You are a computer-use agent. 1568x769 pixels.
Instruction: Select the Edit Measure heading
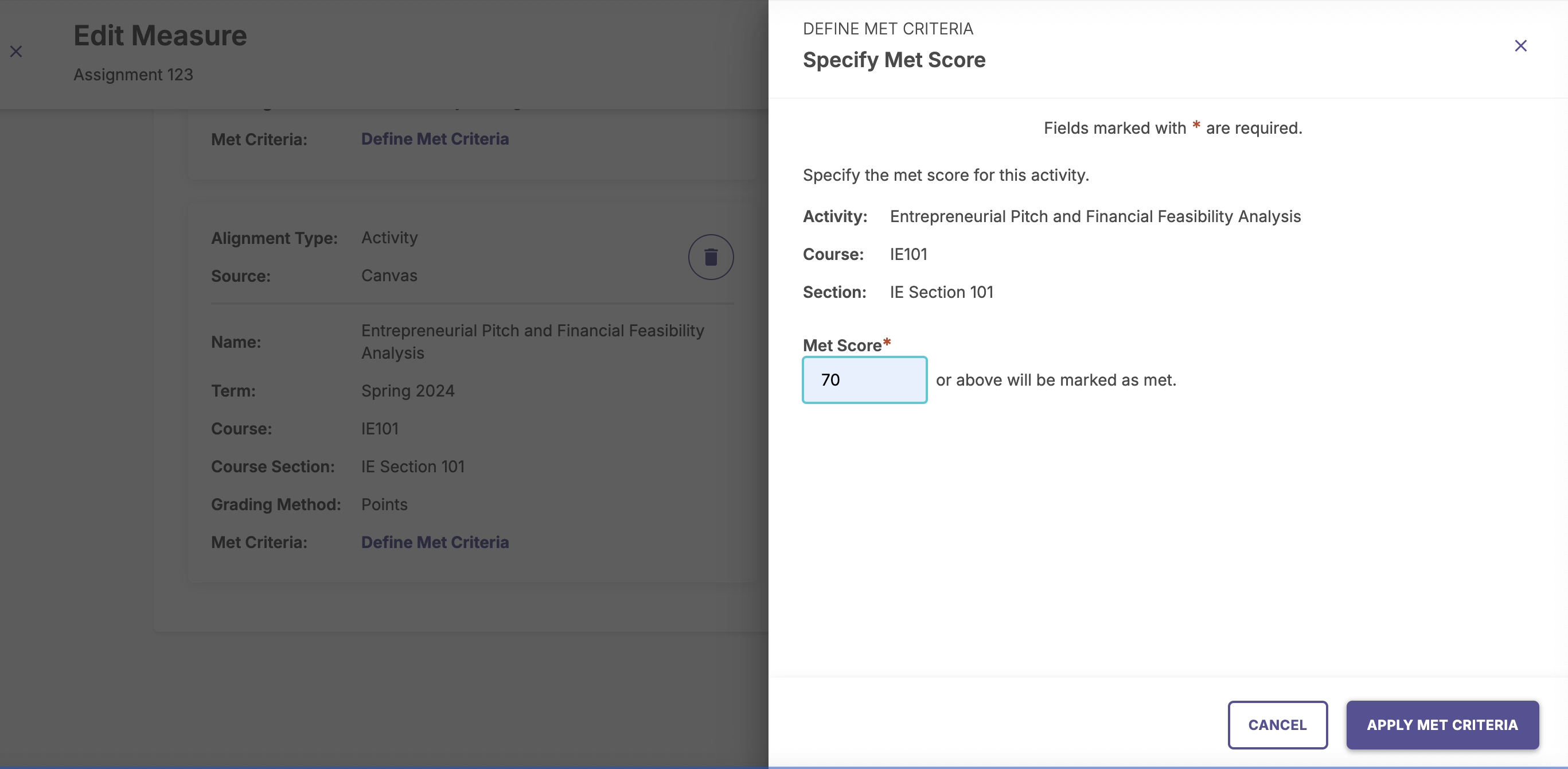[x=160, y=36]
